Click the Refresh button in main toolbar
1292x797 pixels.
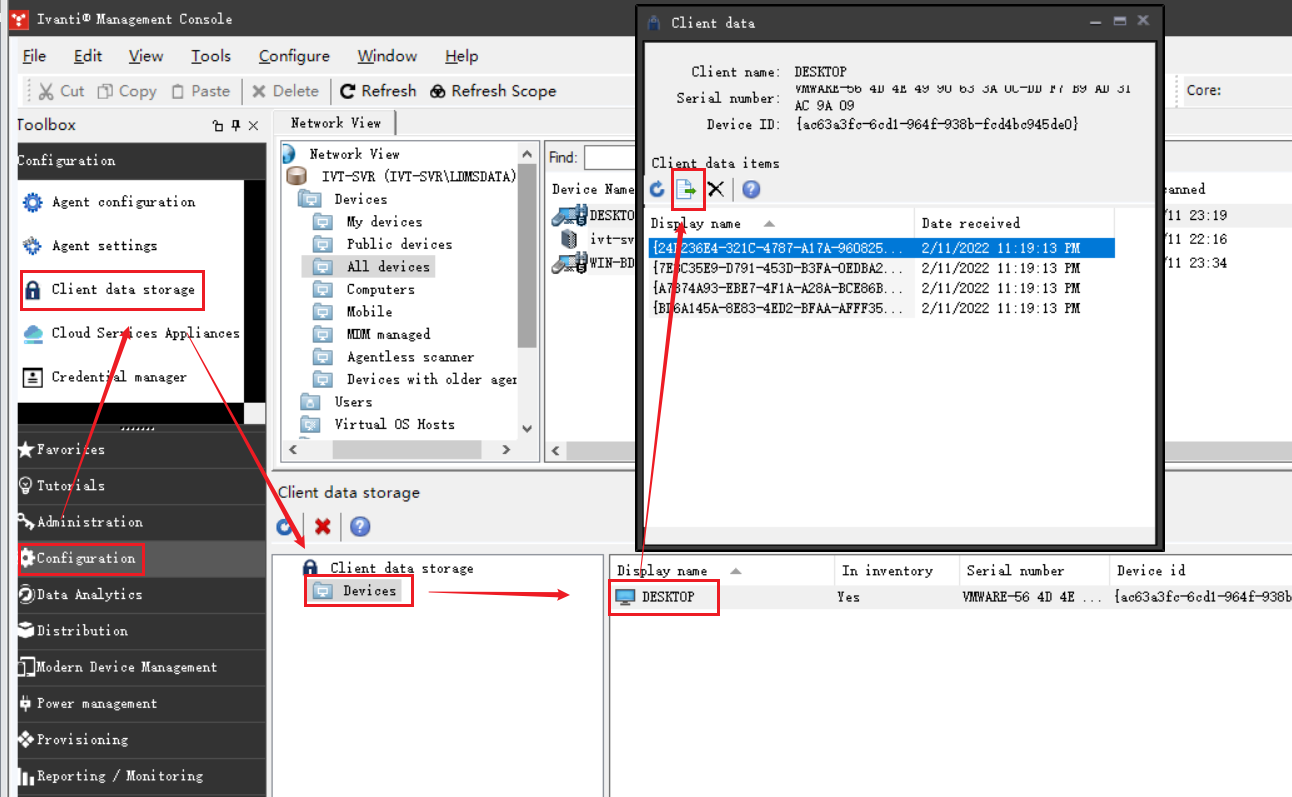[378, 91]
